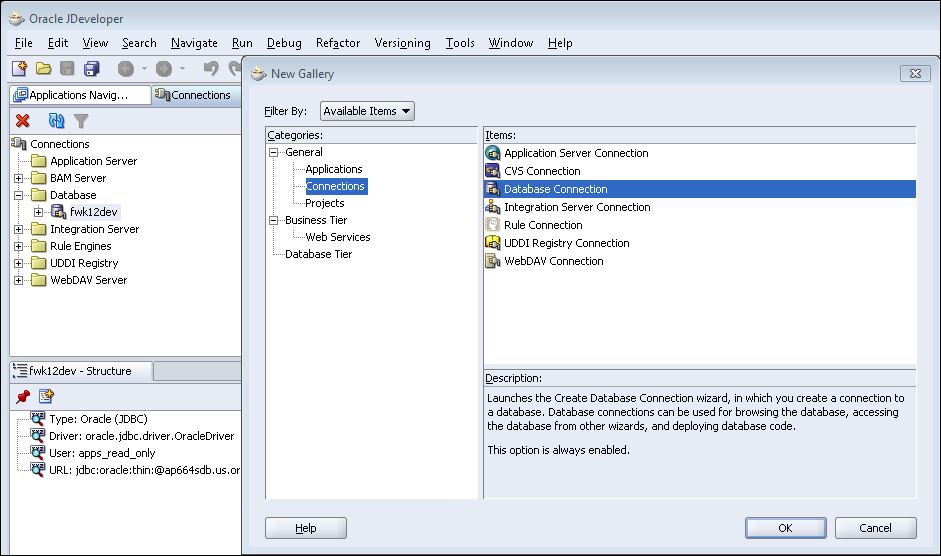Click the Back navigation toolbar button
This screenshot has width=941, height=556.
click(126, 69)
